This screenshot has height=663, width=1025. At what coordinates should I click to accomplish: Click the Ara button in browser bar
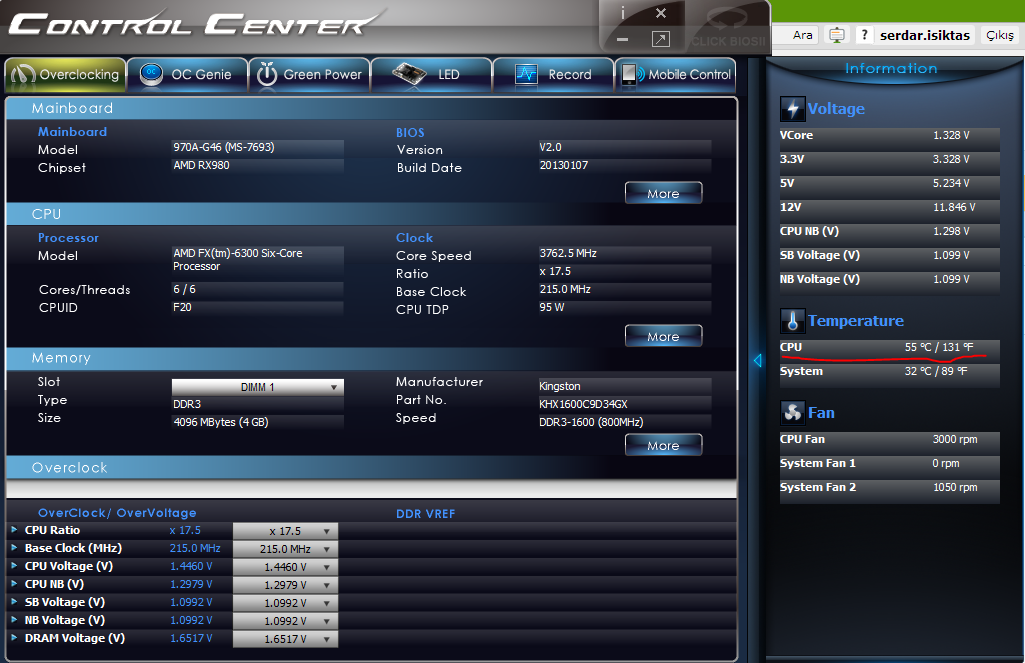click(x=803, y=35)
